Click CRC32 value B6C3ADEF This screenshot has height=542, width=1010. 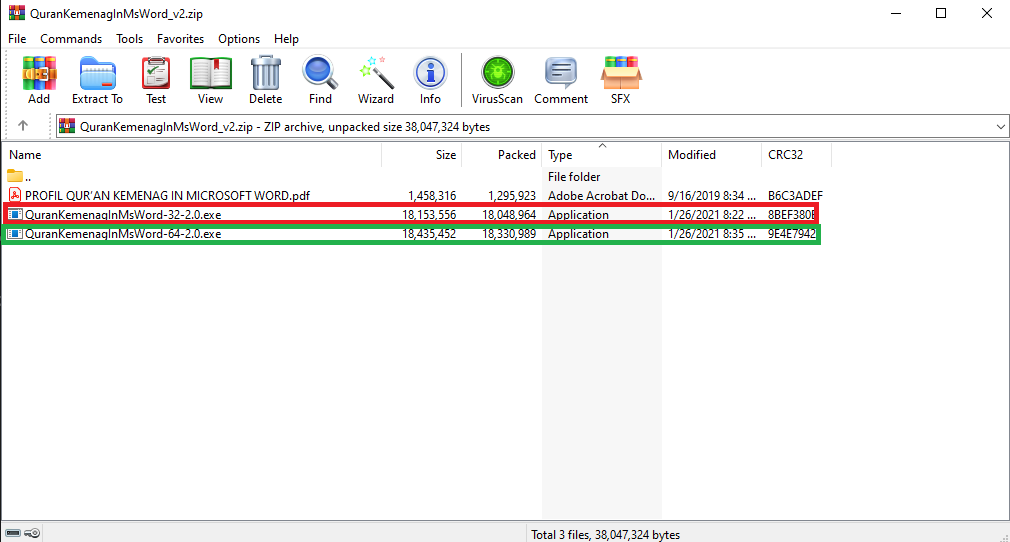coord(795,195)
